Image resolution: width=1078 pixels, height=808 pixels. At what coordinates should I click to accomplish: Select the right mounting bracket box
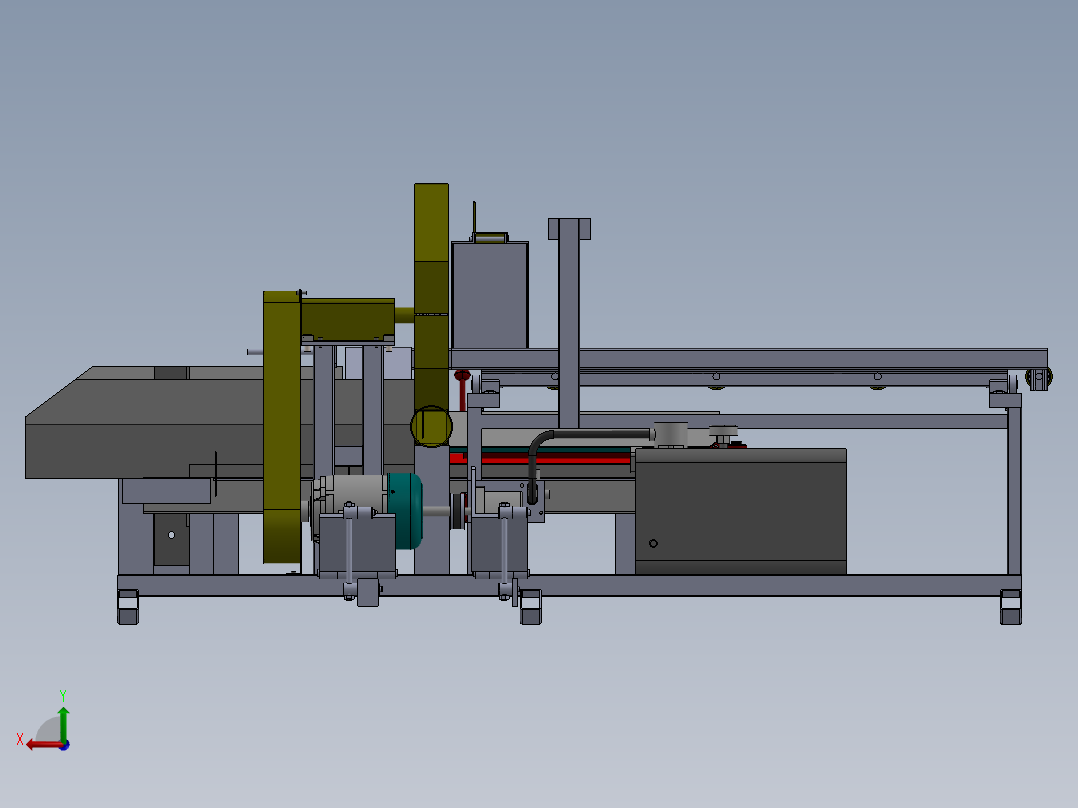tap(500, 547)
